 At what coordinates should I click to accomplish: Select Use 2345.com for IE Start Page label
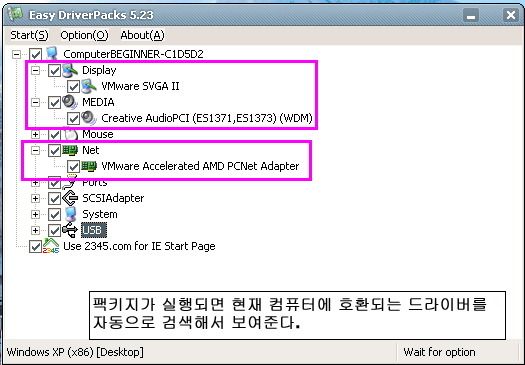pyautogui.click(x=139, y=246)
